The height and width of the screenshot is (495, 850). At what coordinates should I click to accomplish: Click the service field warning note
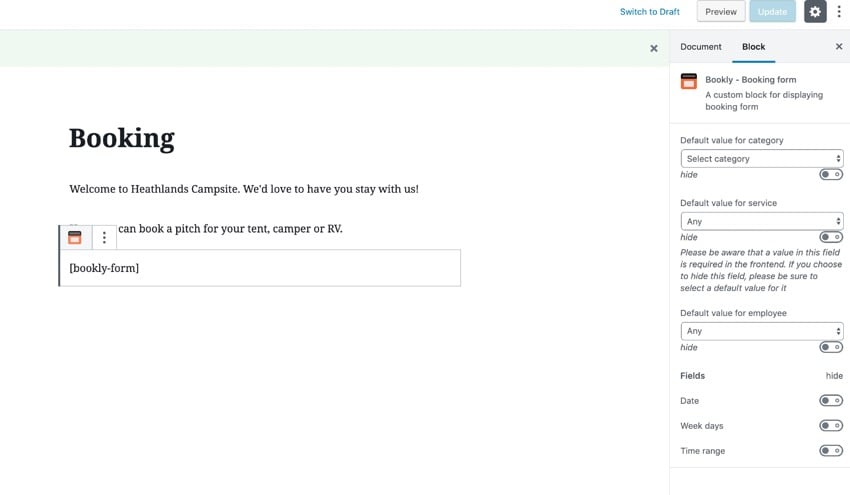pos(761,270)
